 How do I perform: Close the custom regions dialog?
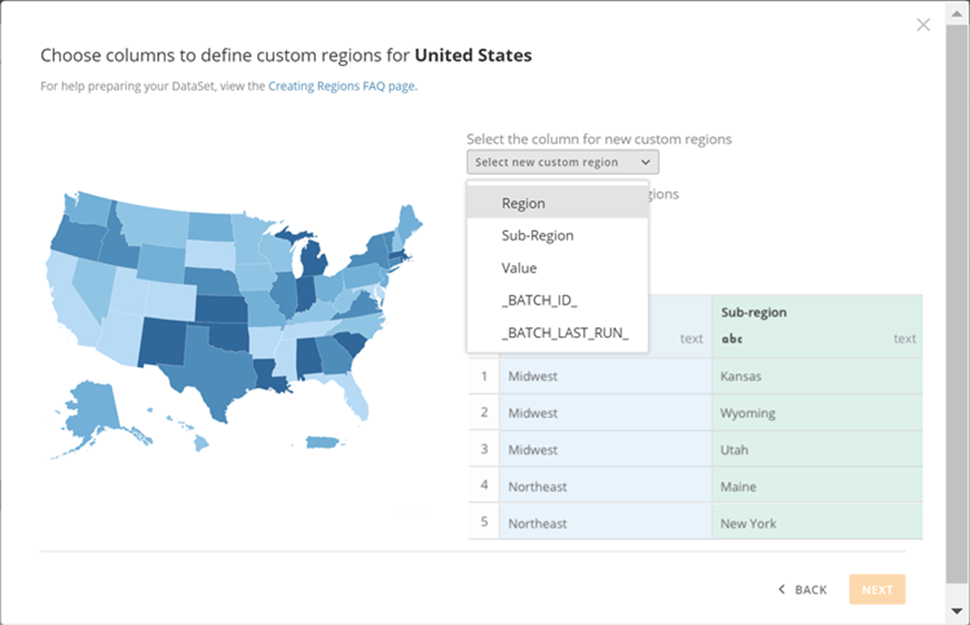pyautogui.click(x=923, y=24)
